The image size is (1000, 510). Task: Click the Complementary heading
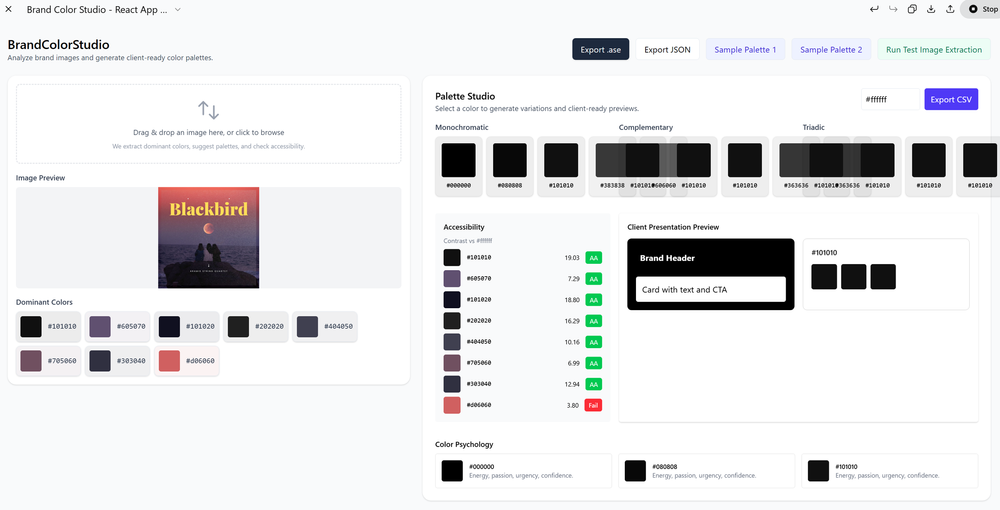(x=645, y=128)
